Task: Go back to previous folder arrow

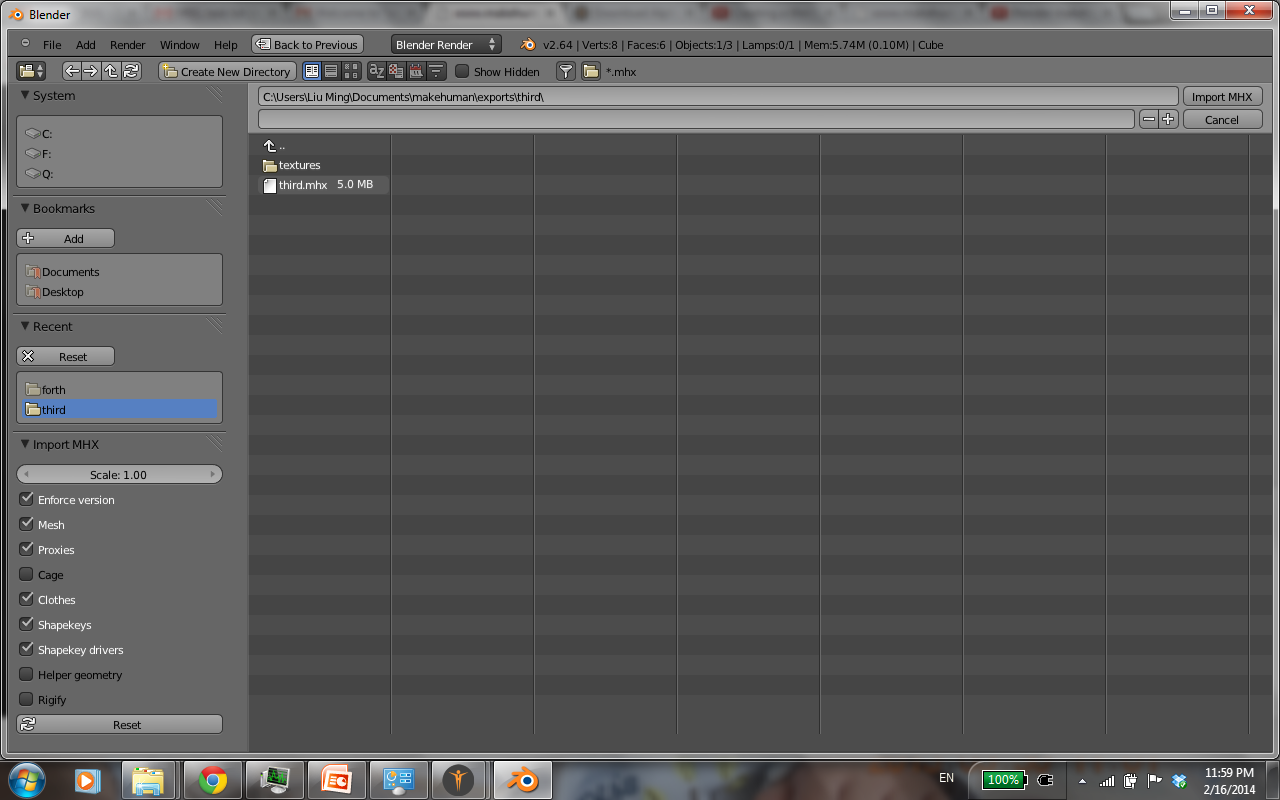Action: pos(72,71)
